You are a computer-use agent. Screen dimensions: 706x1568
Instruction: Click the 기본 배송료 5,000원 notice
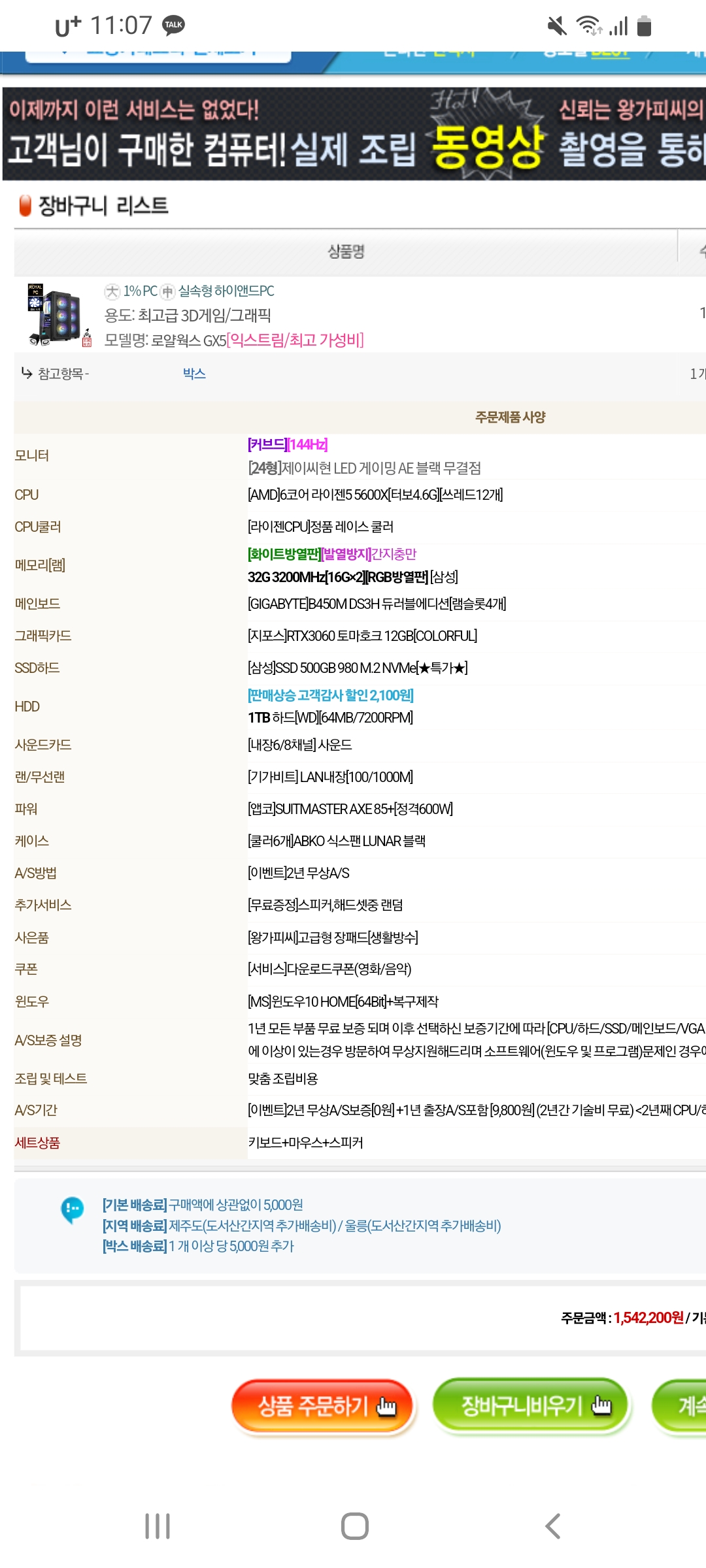click(x=203, y=1205)
